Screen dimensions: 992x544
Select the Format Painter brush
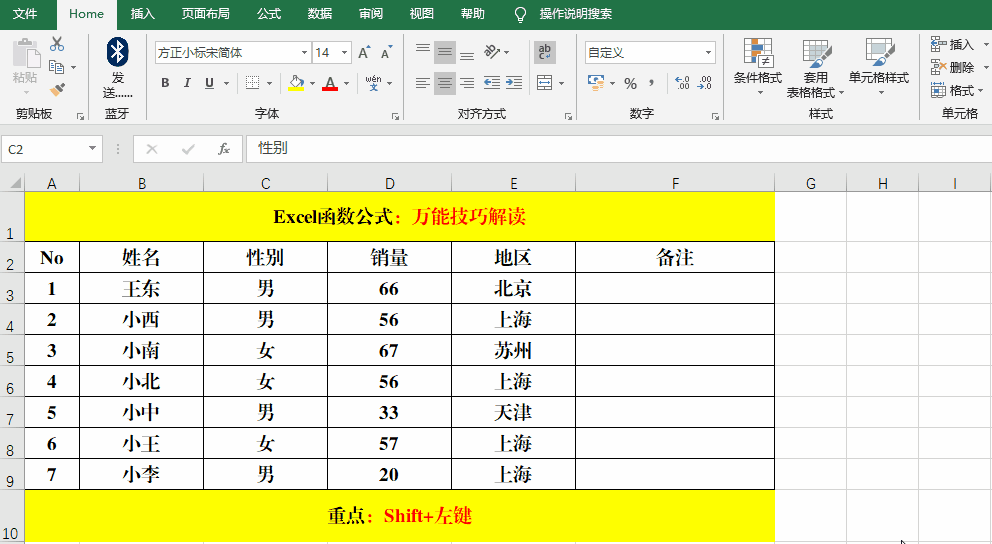coord(57,89)
